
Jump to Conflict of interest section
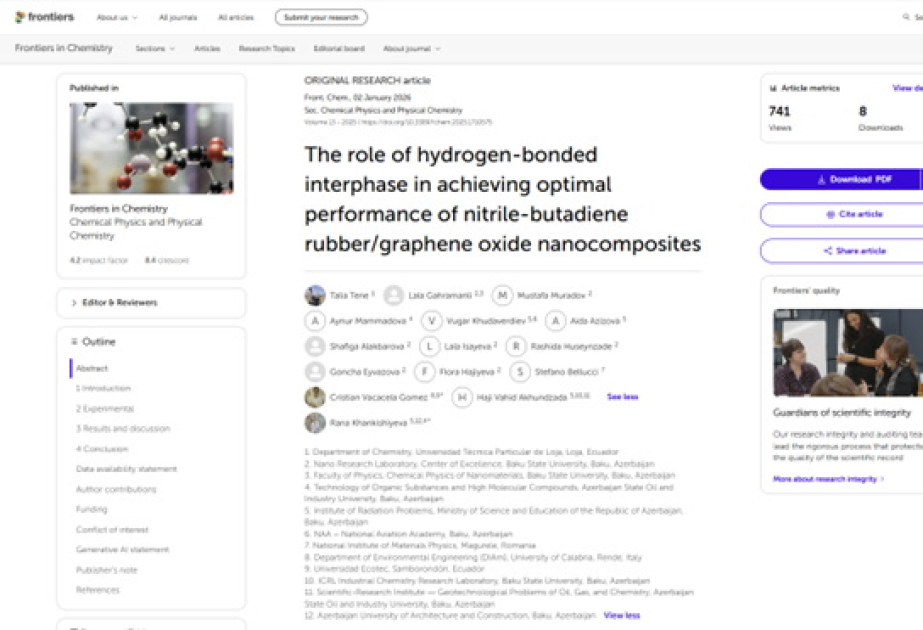pos(112,530)
